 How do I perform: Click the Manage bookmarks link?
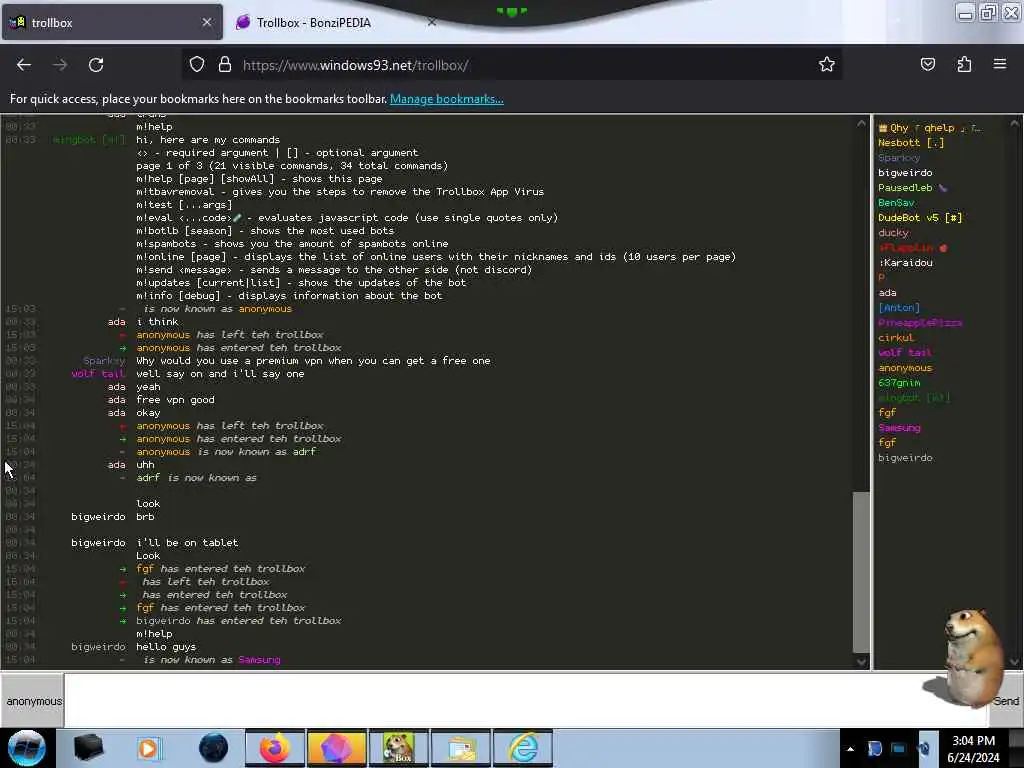click(447, 99)
